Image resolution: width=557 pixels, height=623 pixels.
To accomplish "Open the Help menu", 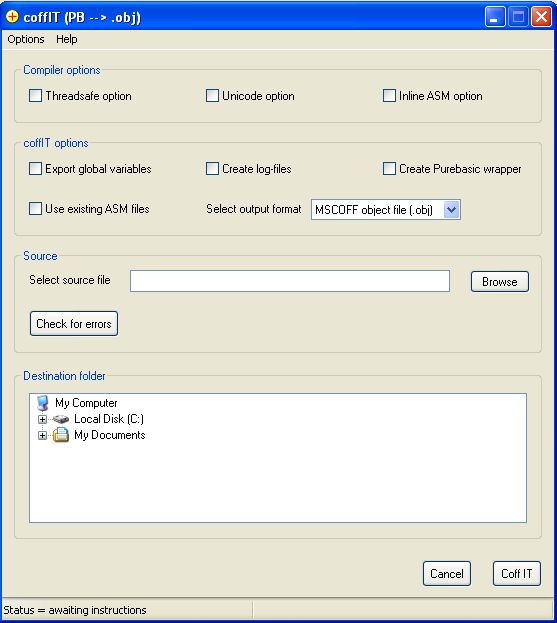I will (x=67, y=39).
